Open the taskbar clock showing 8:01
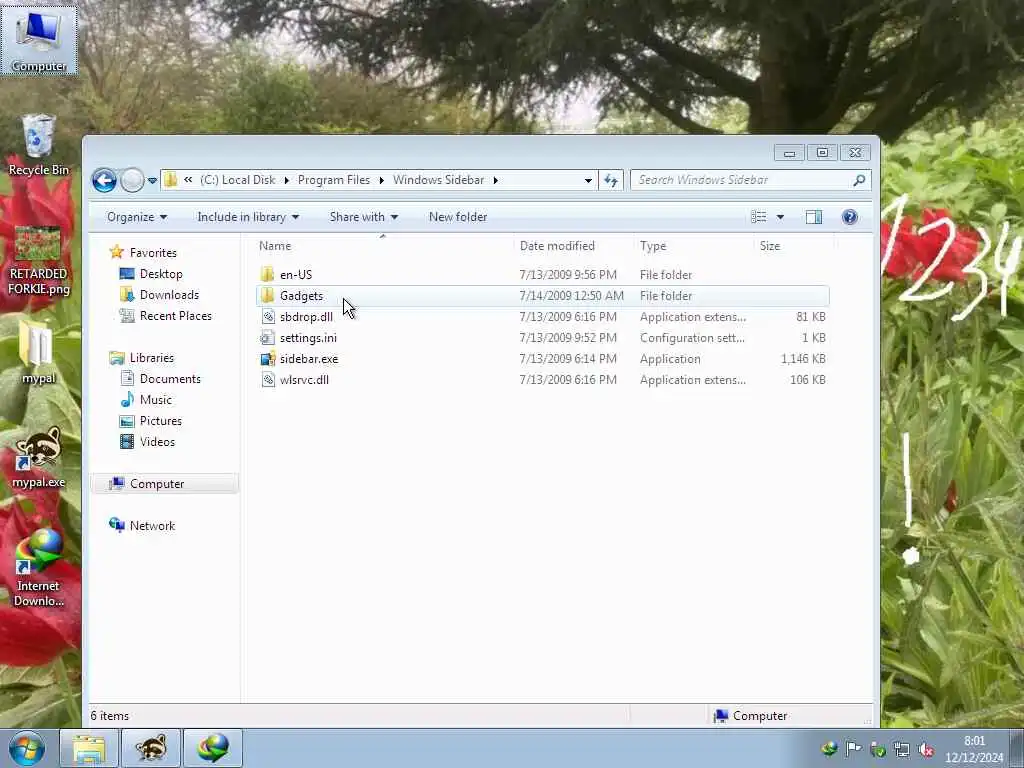The width and height of the screenshot is (1024, 768). pyautogui.click(x=974, y=749)
